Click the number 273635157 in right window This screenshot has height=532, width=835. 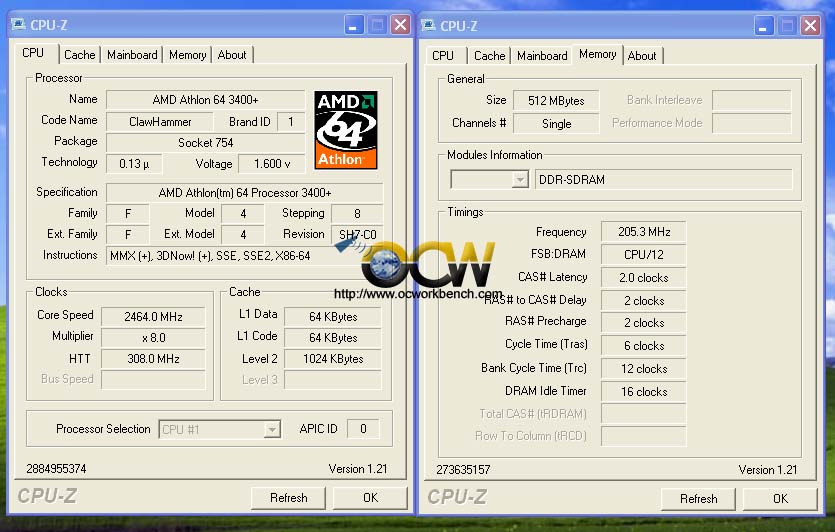click(x=463, y=470)
